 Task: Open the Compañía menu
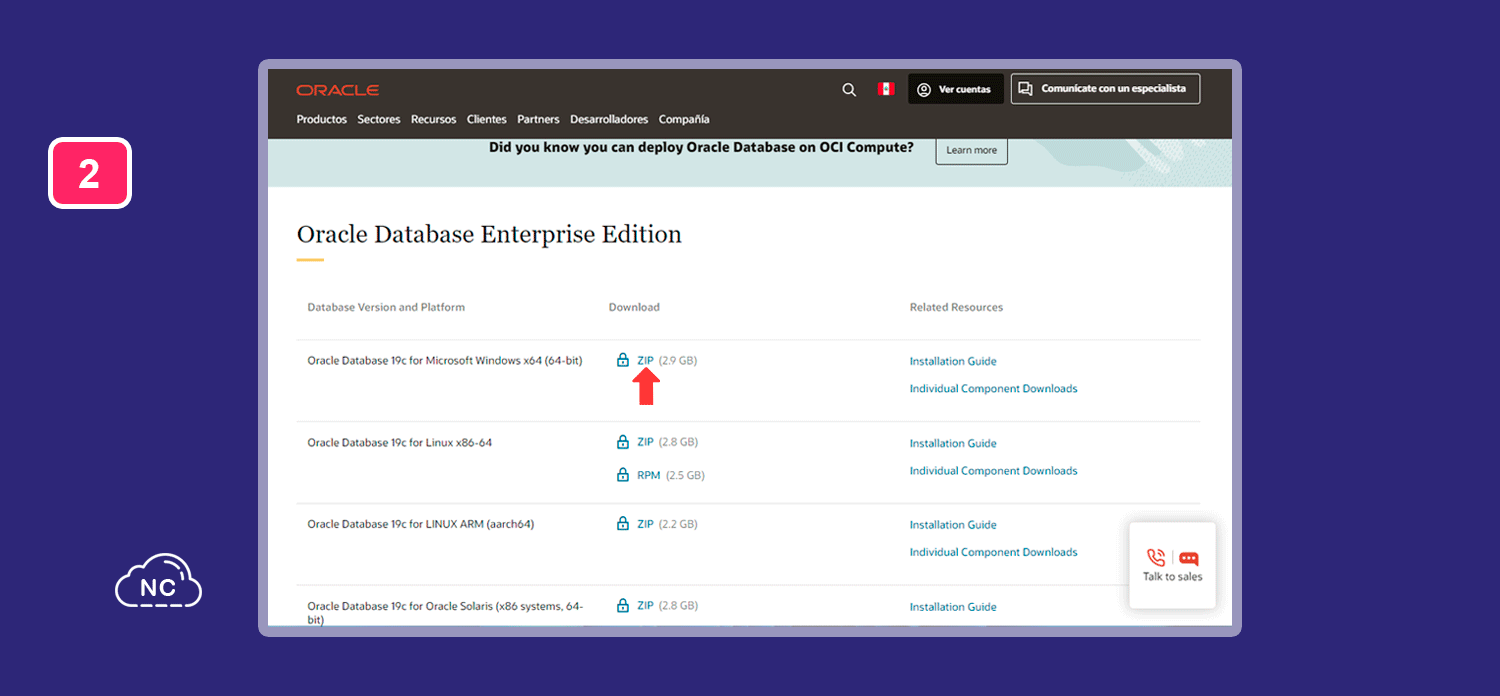point(684,119)
